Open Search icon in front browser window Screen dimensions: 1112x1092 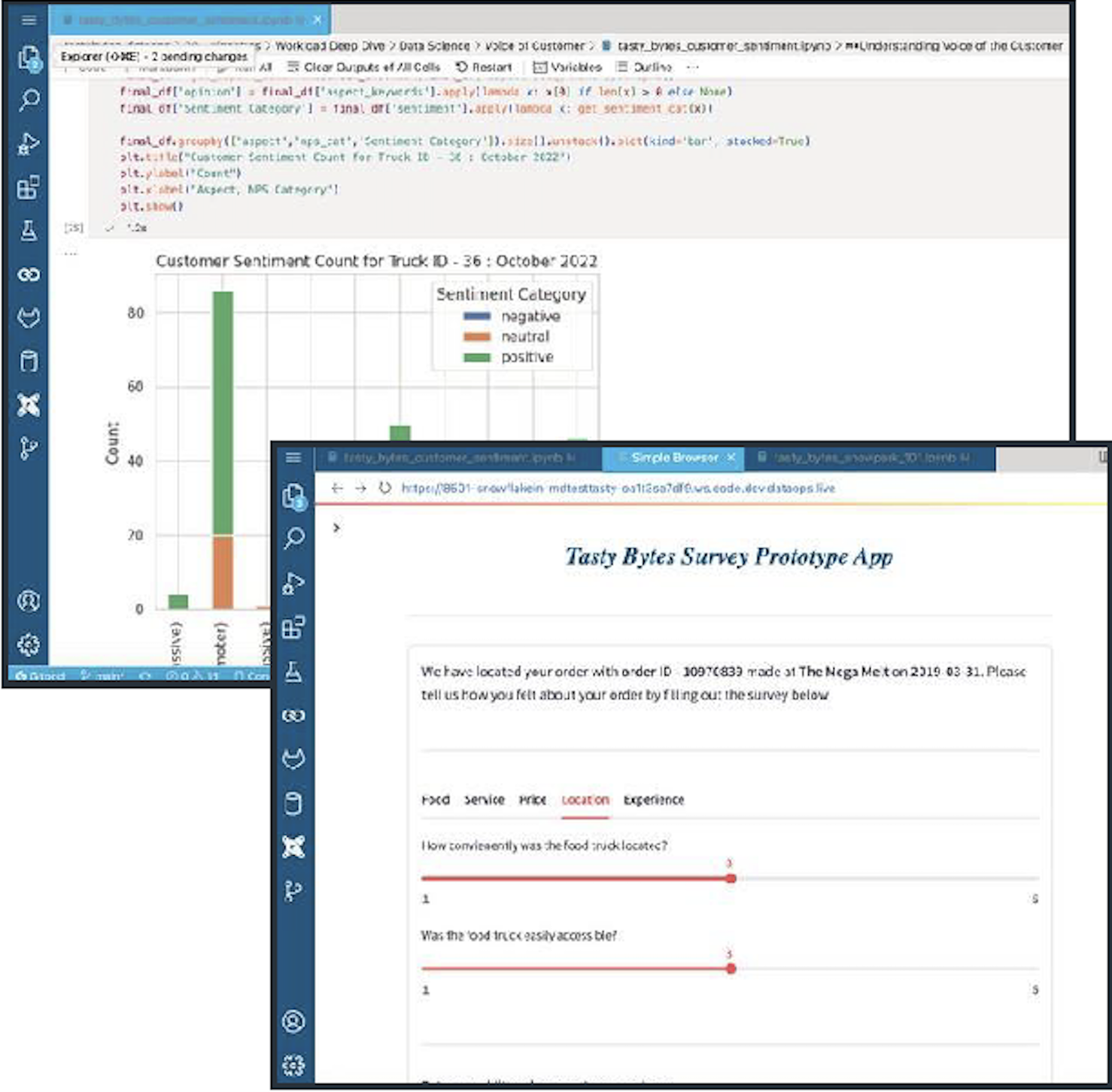[x=293, y=538]
